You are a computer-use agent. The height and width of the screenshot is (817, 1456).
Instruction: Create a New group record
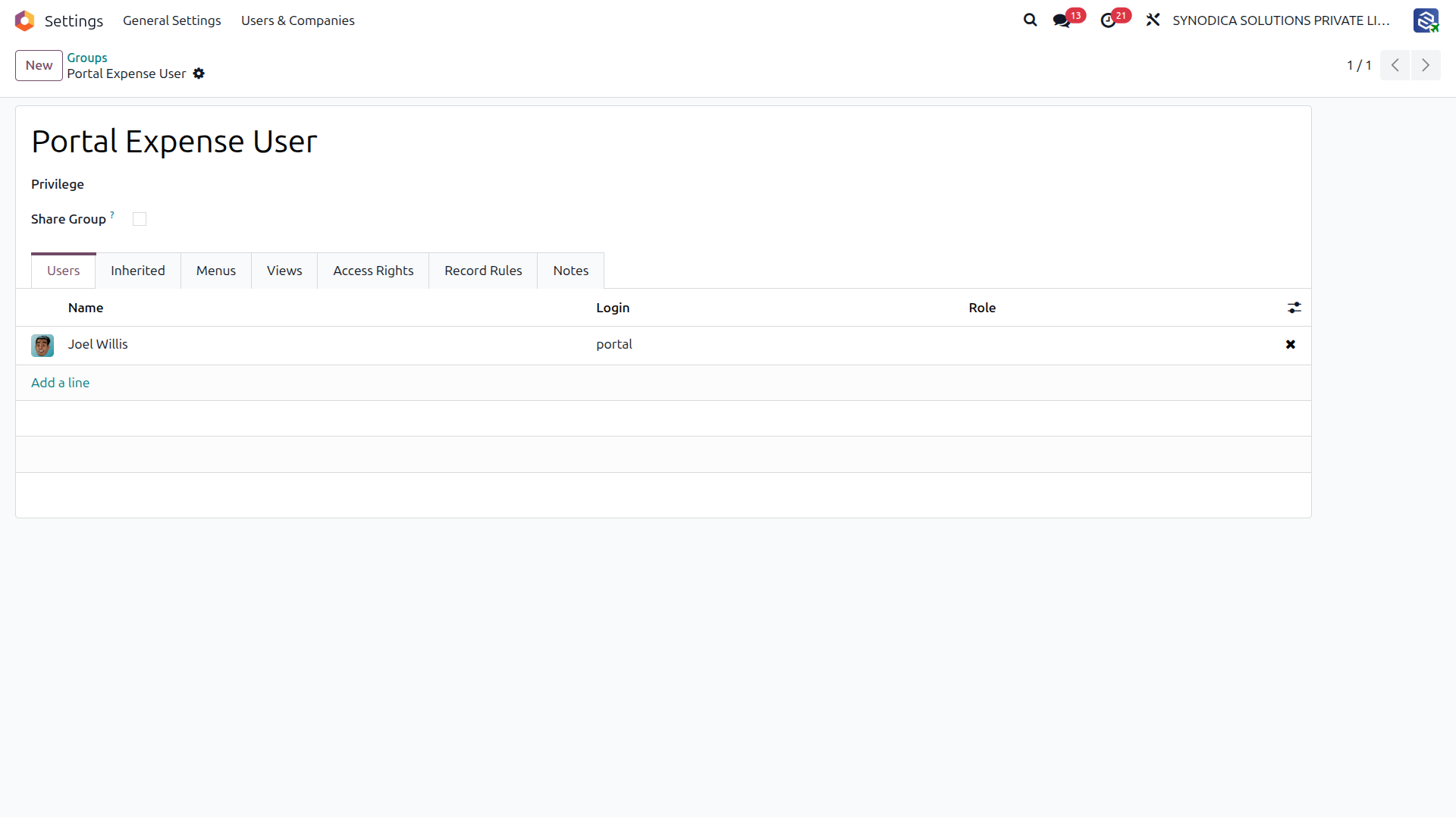click(39, 65)
